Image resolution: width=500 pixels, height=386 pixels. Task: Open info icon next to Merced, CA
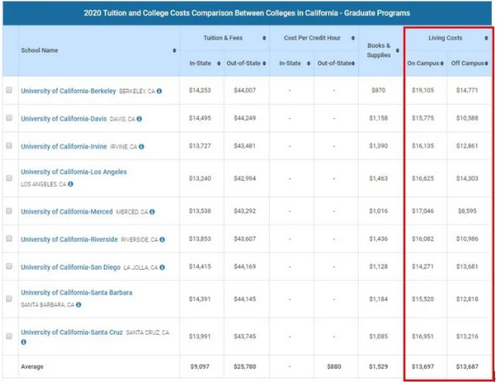(x=152, y=212)
